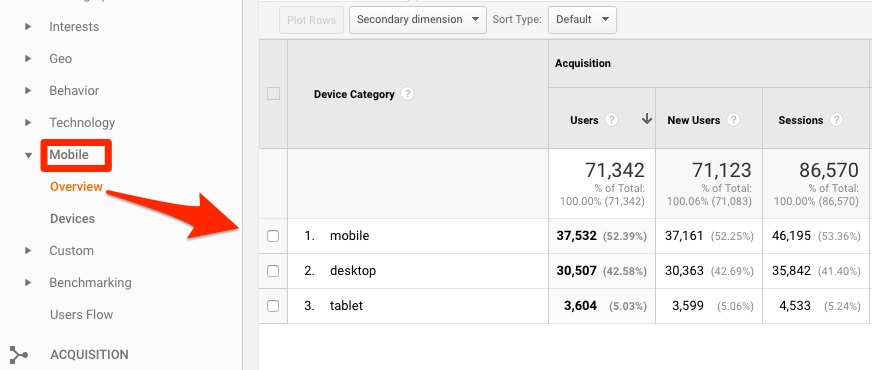Open the Behavior menu item
872x370 pixels.
click(x=74, y=91)
